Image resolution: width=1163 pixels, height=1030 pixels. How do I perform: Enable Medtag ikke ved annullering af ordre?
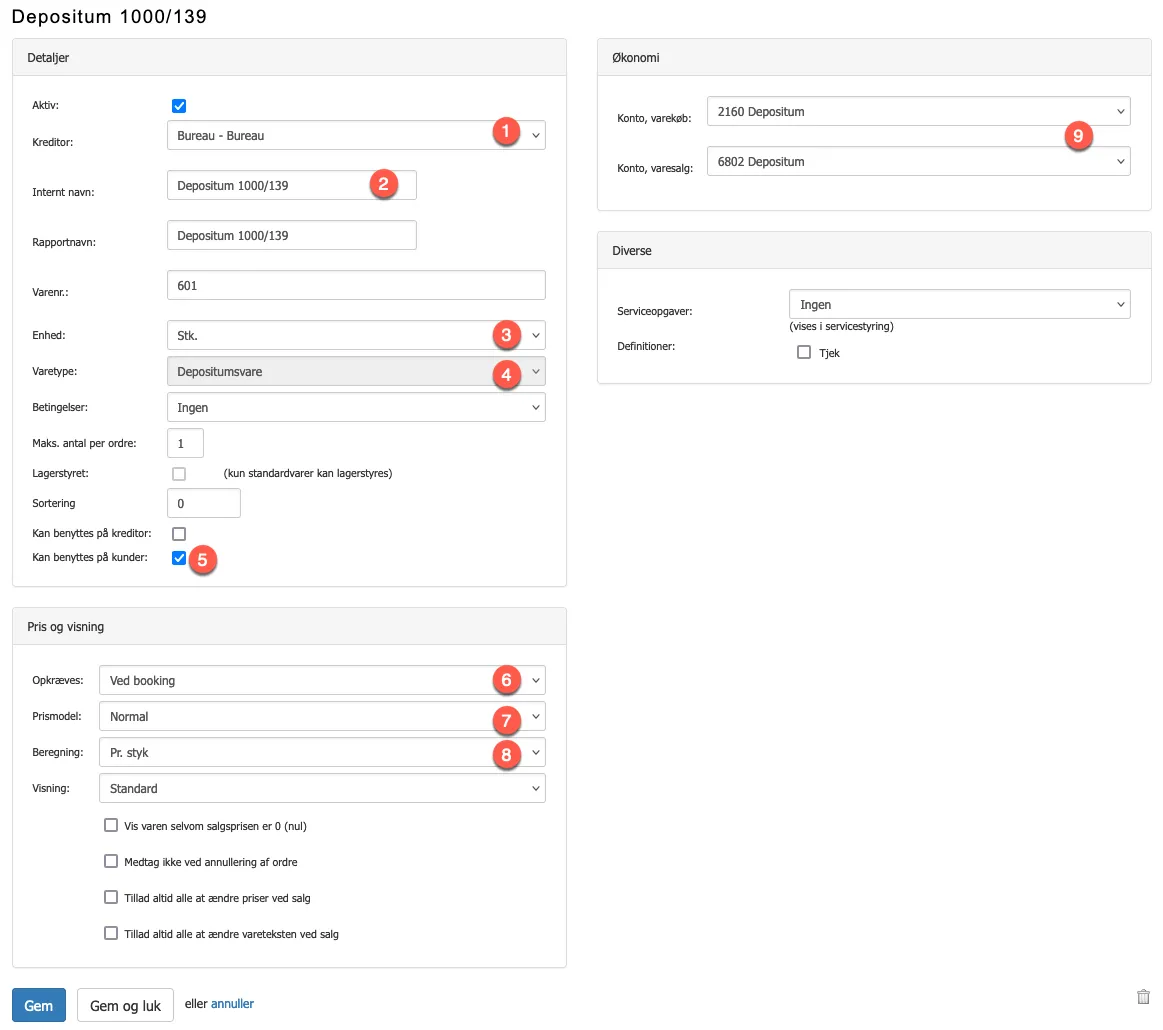coord(111,861)
